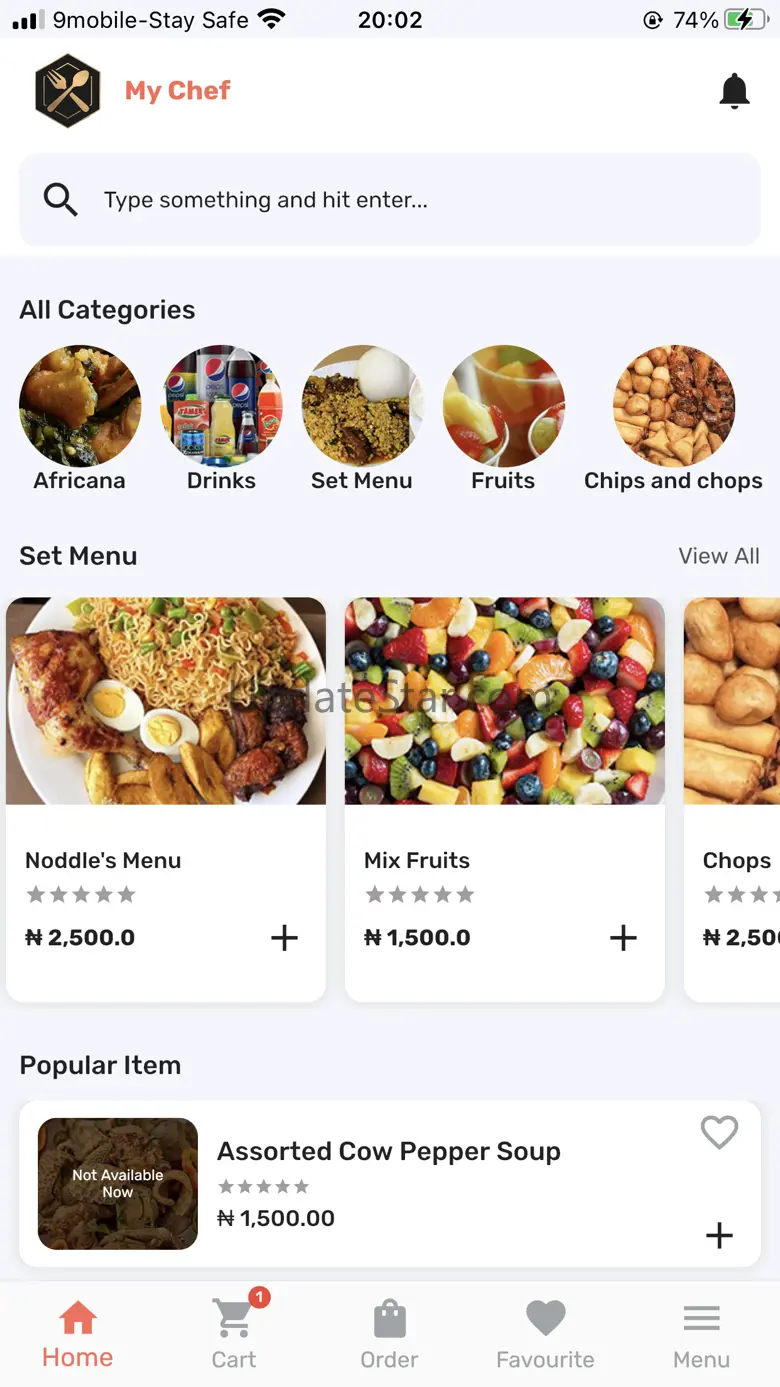Image resolution: width=780 pixels, height=1387 pixels.
Task: View all Set Menu items
Action: (719, 556)
